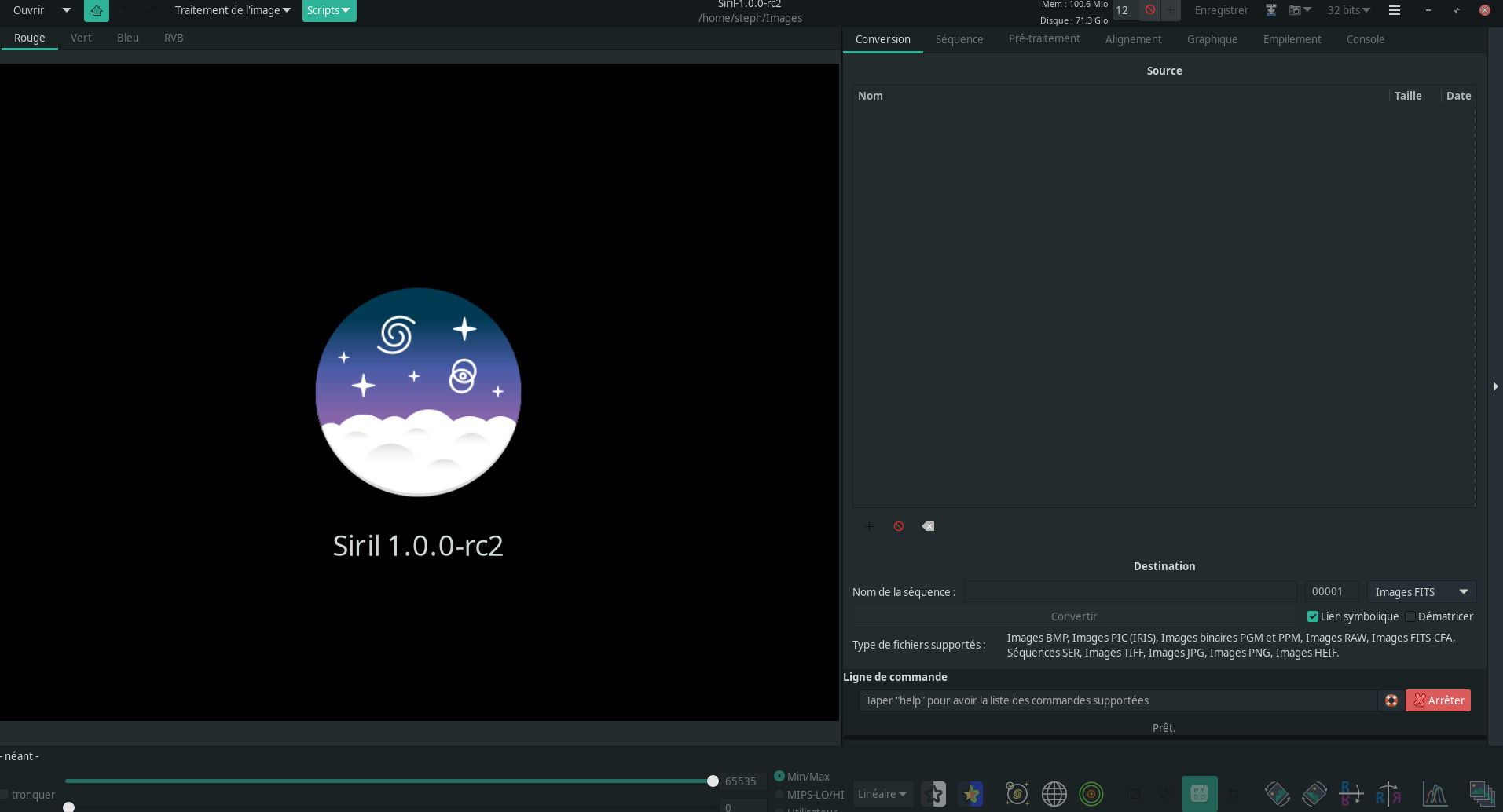Screen dimensions: 1503x812
Task: Switch to the Bleu channel tab
Action: pyautogui.click(x=128, y=38)
